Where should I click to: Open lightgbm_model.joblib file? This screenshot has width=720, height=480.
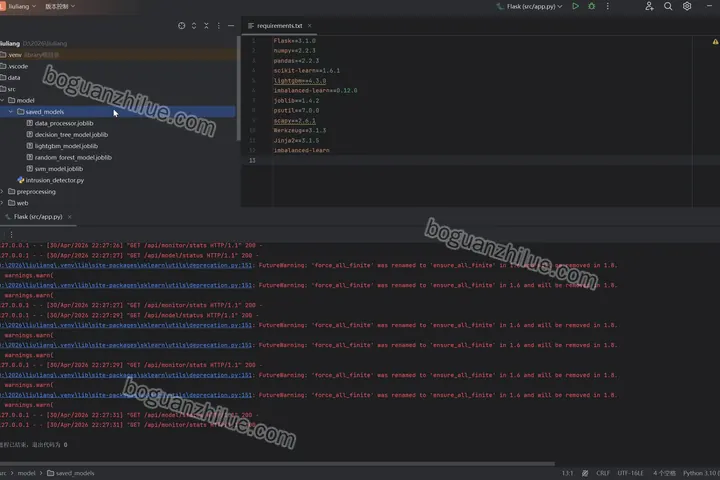tap(66, 146)
